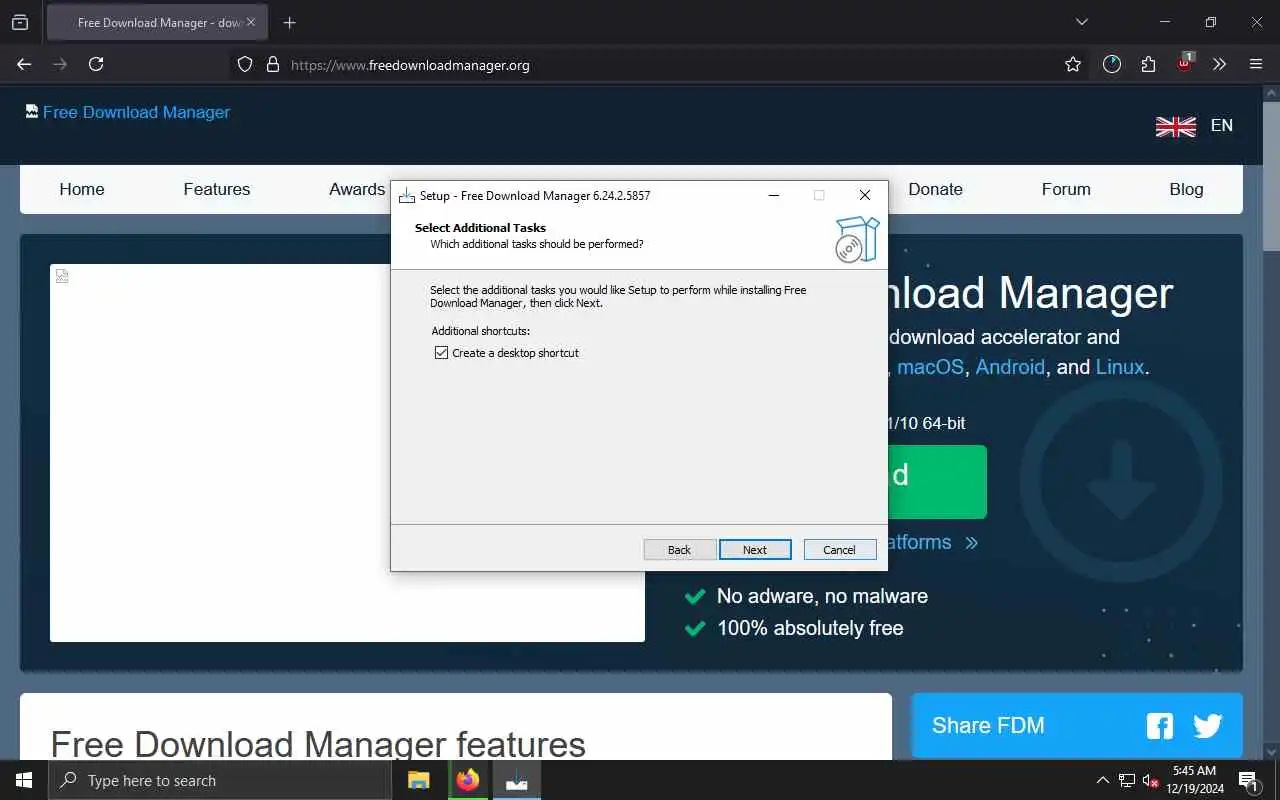Screen dimensions: 1280x800
Task: Bookmark this page with the star icon
Action: pyautogui.click(x=1073, y=64)
